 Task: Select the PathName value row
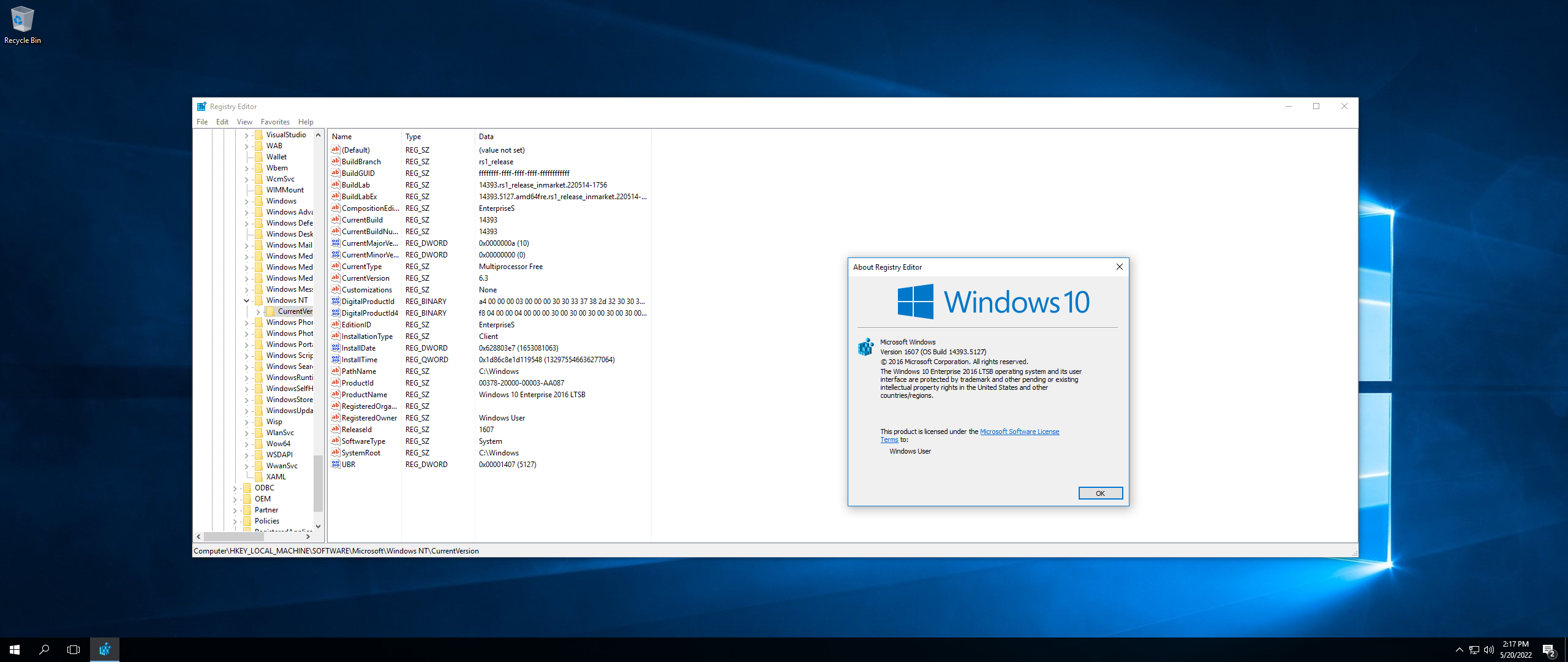pos(489,371)
